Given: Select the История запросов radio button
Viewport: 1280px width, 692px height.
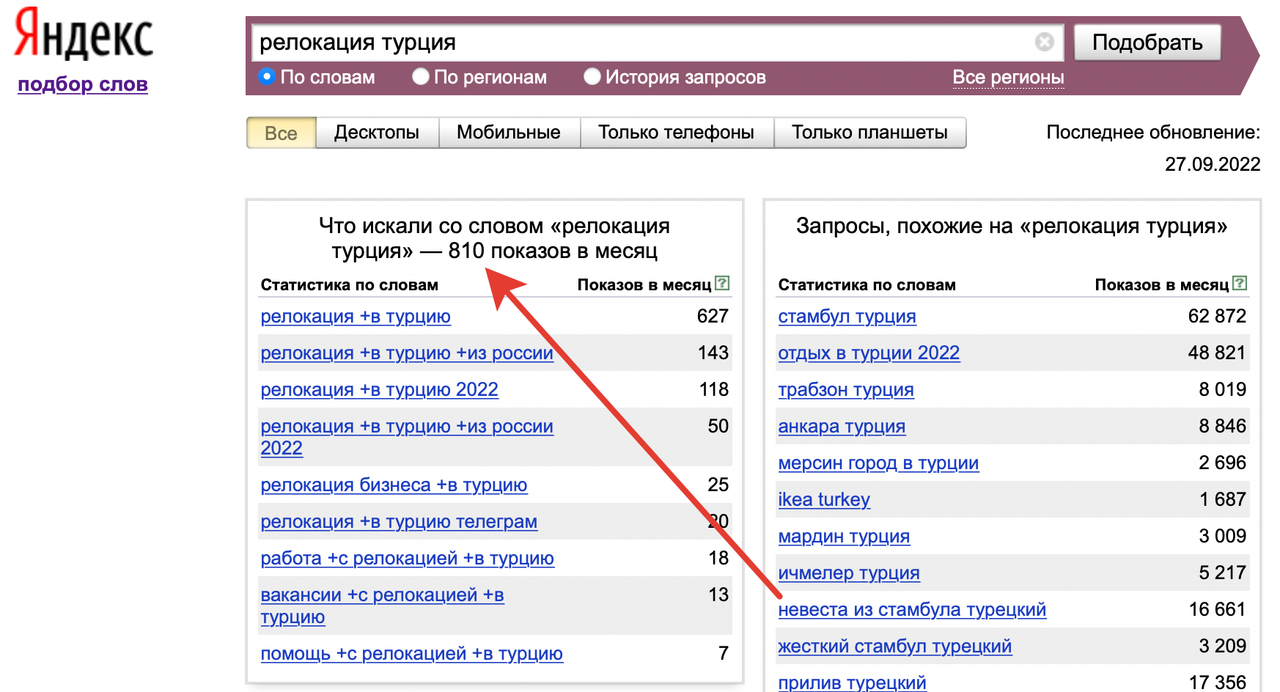Looking at the screenshot, I should click(x=592, y=76).
